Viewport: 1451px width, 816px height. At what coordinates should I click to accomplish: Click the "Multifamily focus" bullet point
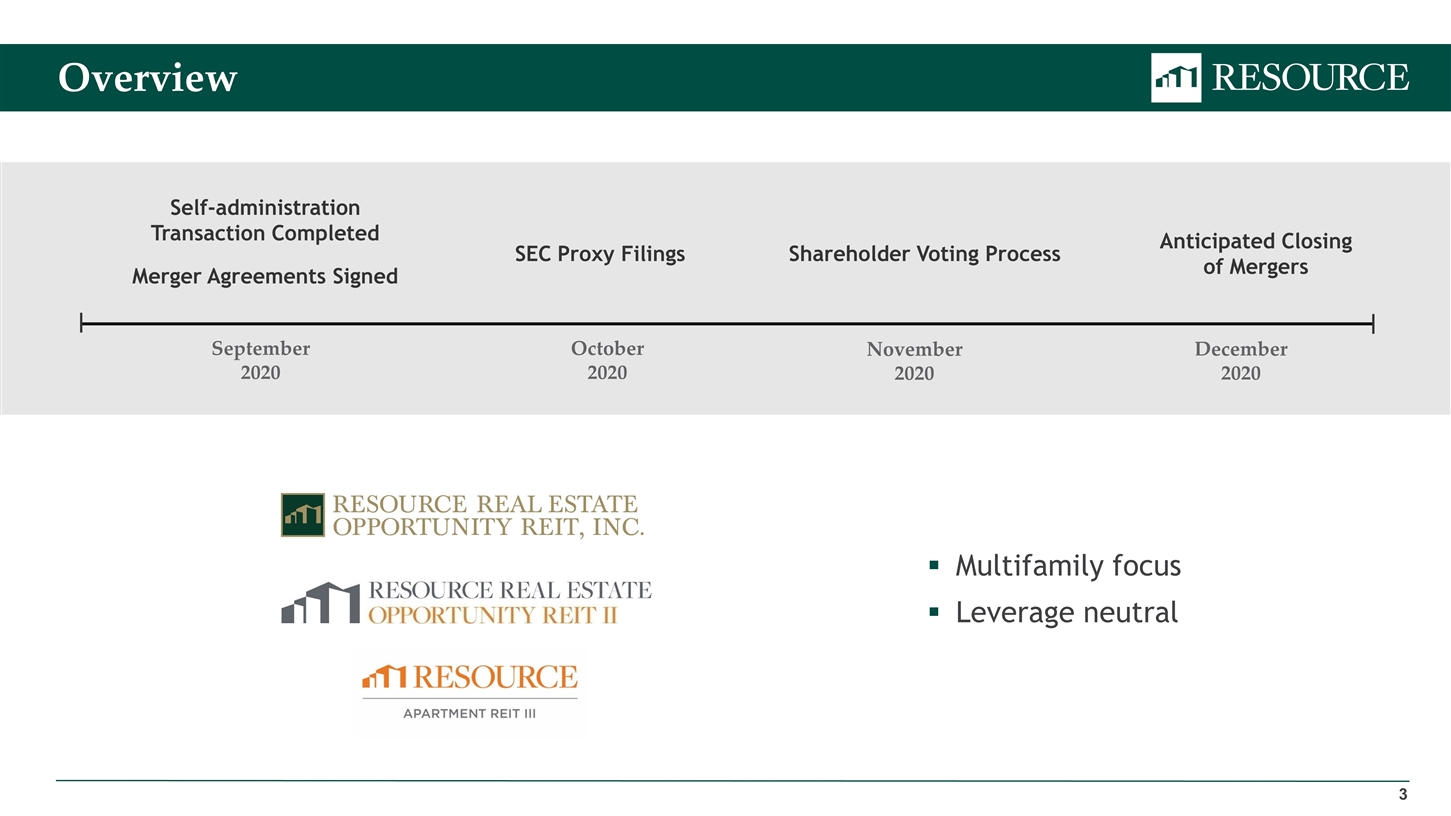pyautogui.click(x=1067, y=566)
